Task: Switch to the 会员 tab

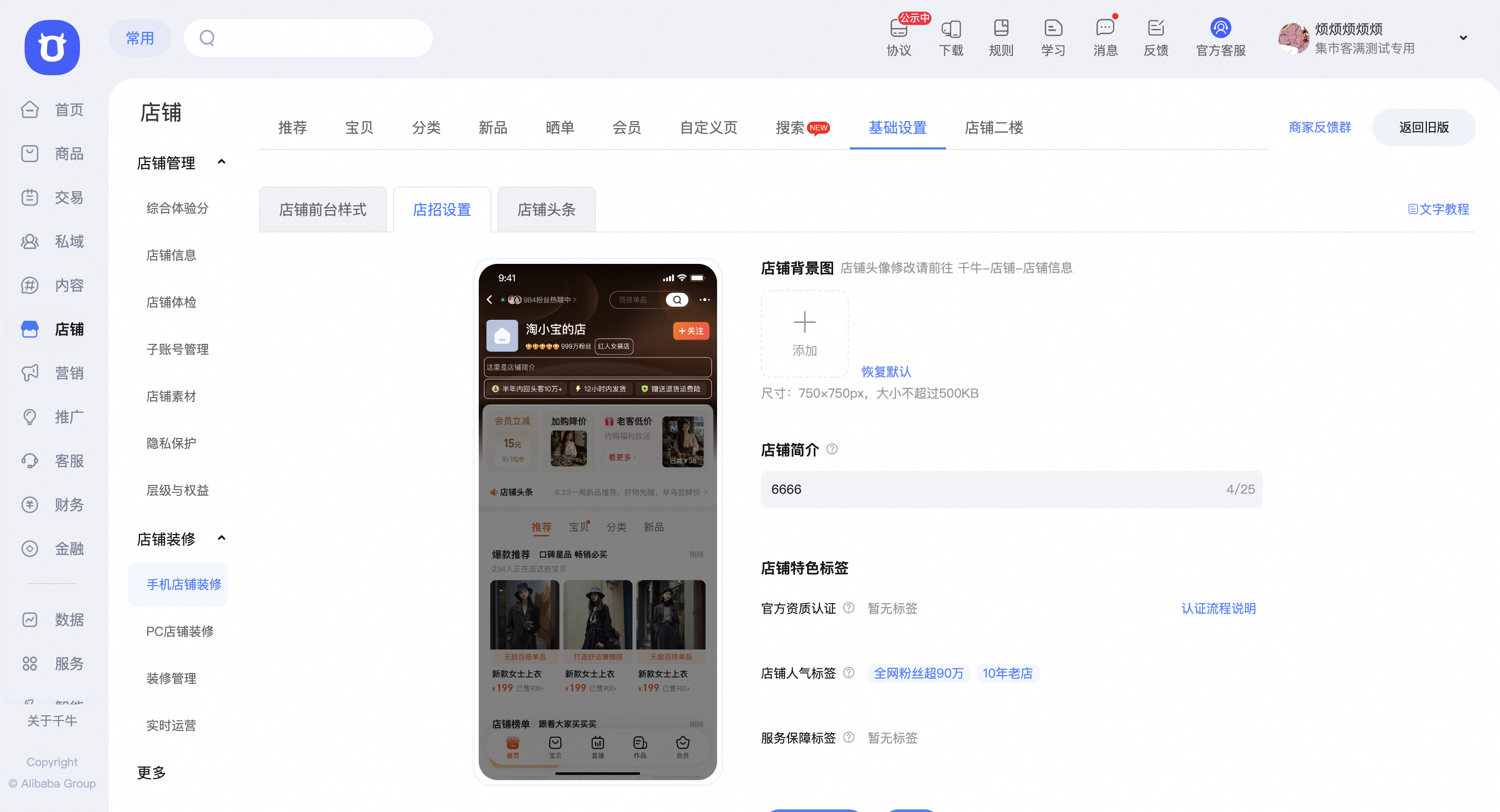Action: tap(627, 127)
